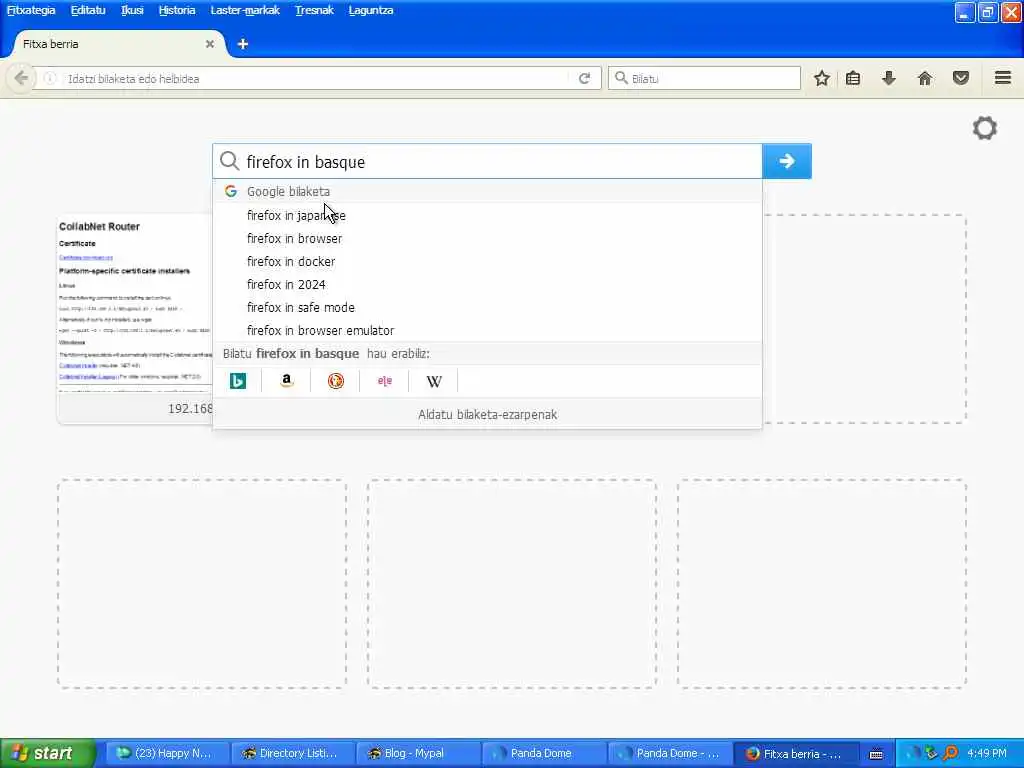Click the blue search go arrow

(x=787, y=161)
